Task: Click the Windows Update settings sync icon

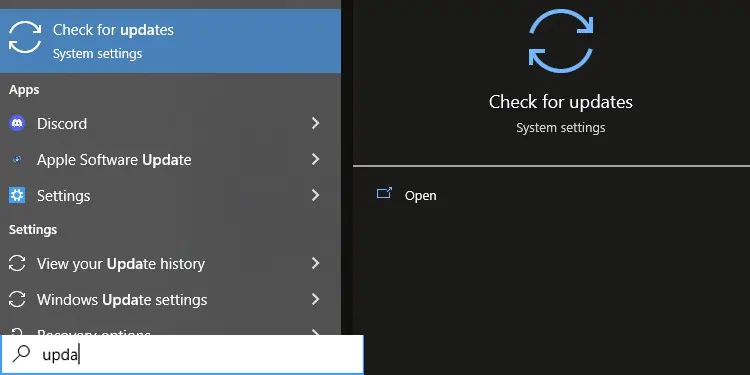Action: pyautogui.click(x=17, y=299)
